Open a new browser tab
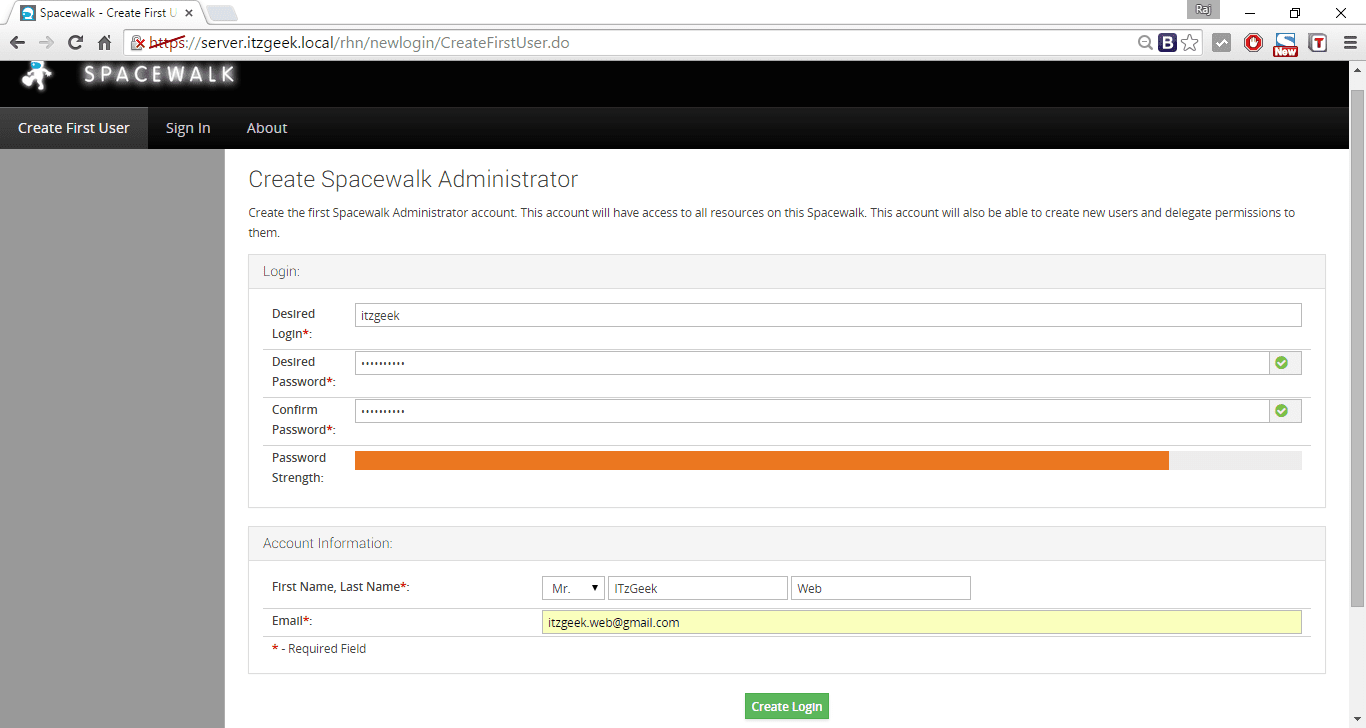 [221, 13]
